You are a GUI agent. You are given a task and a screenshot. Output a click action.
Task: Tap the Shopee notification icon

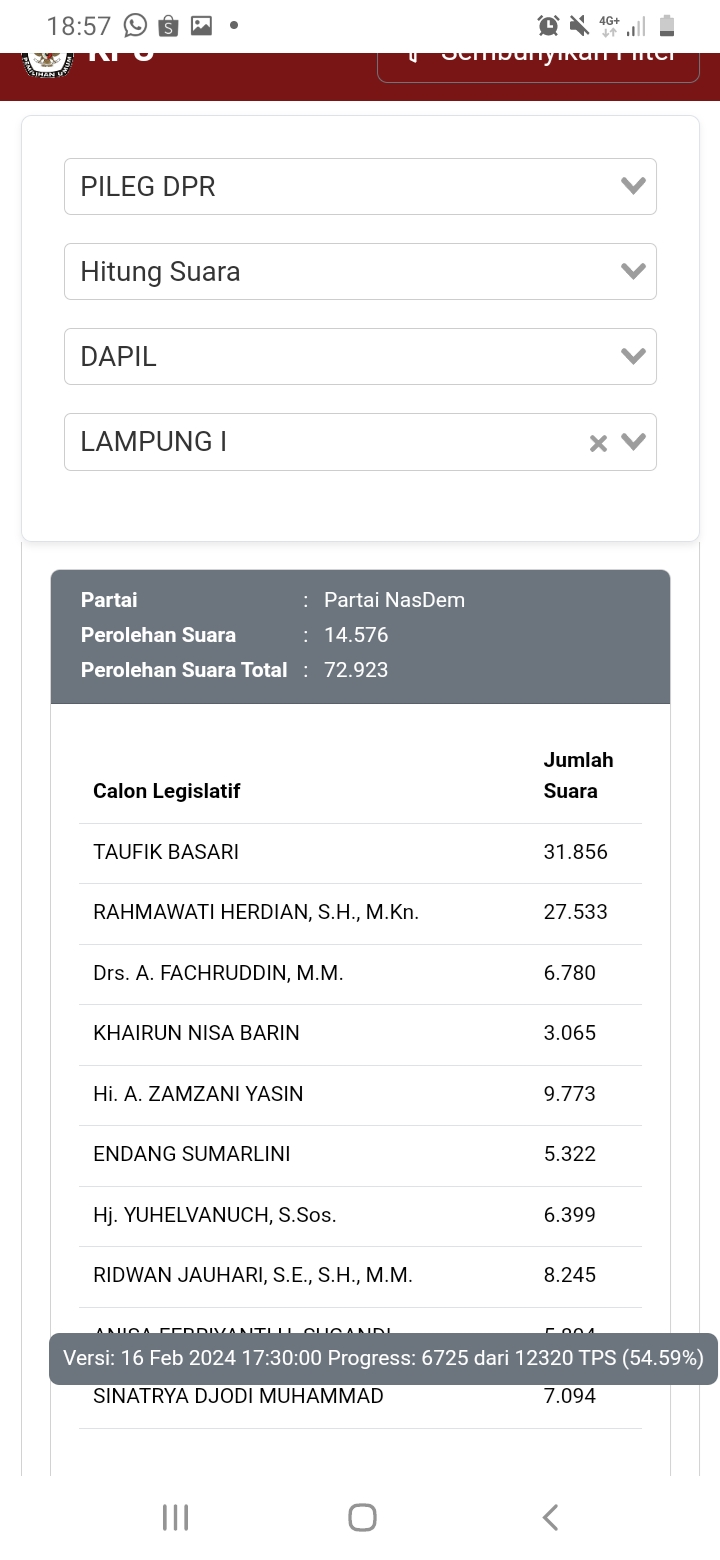click(x=168, y=25)
